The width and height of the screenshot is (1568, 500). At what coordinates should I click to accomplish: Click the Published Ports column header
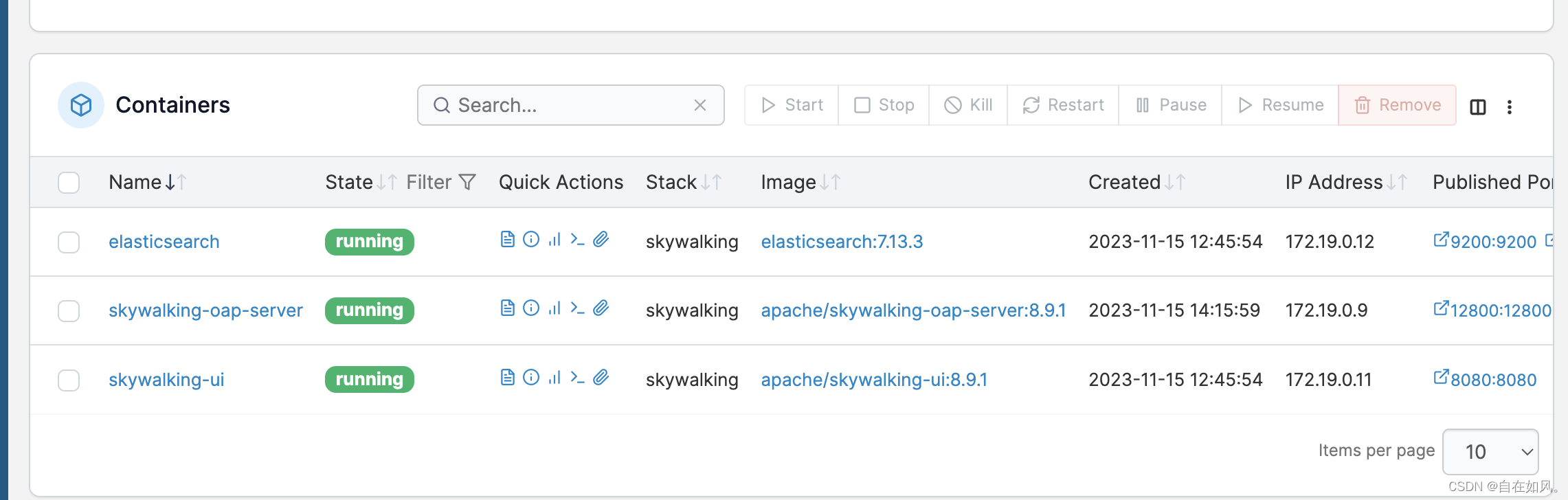point(1492,182)
